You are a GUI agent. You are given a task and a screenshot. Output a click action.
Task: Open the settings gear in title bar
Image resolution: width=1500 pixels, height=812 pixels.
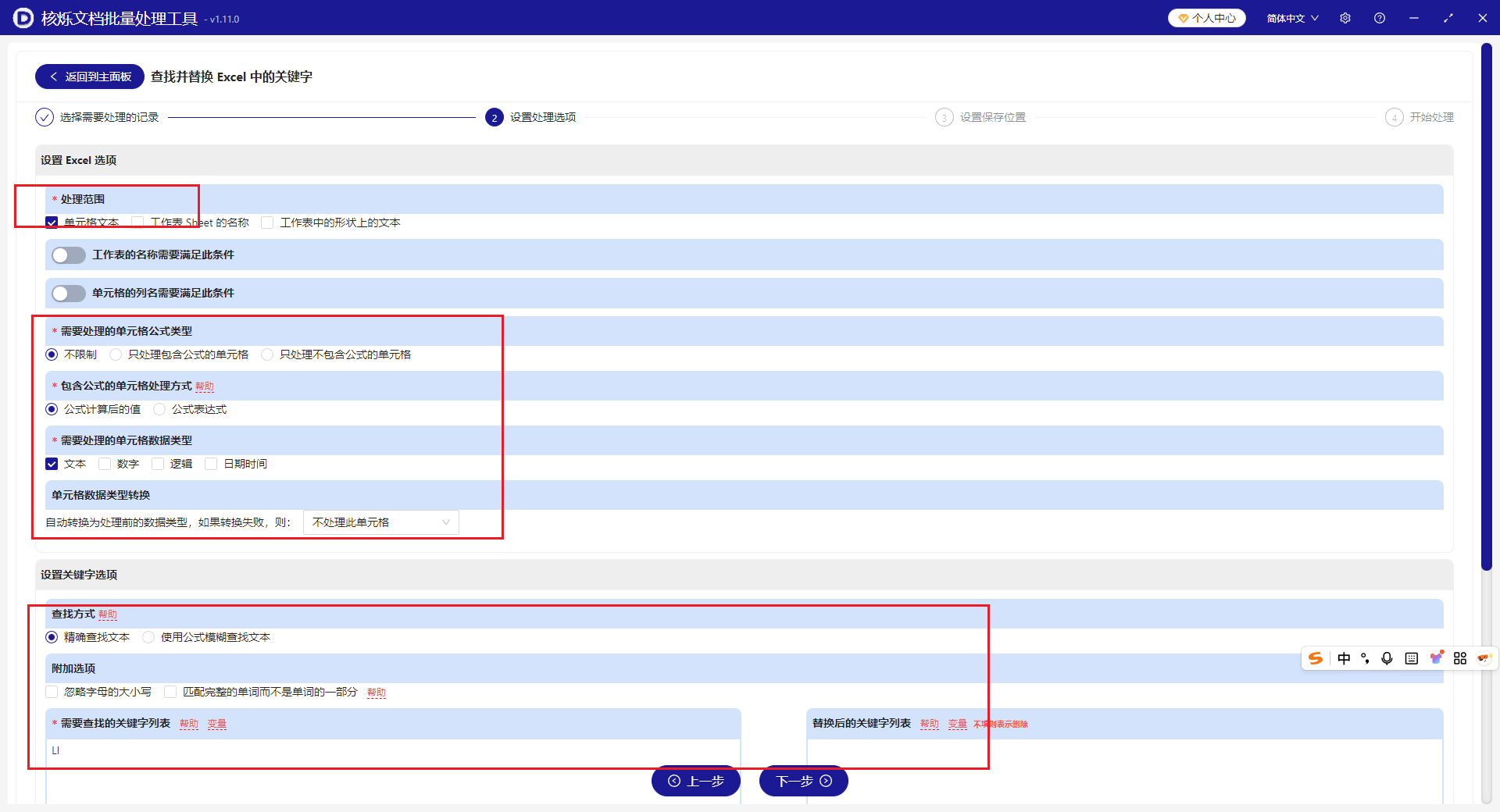tap(1345, 18)
